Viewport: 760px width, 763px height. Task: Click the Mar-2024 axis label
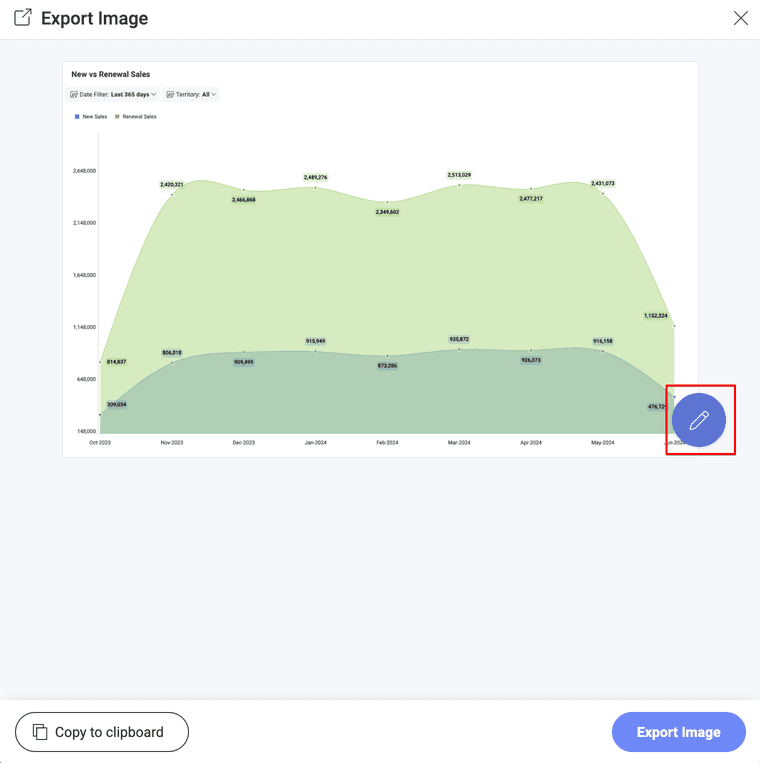tap(459, 443)
